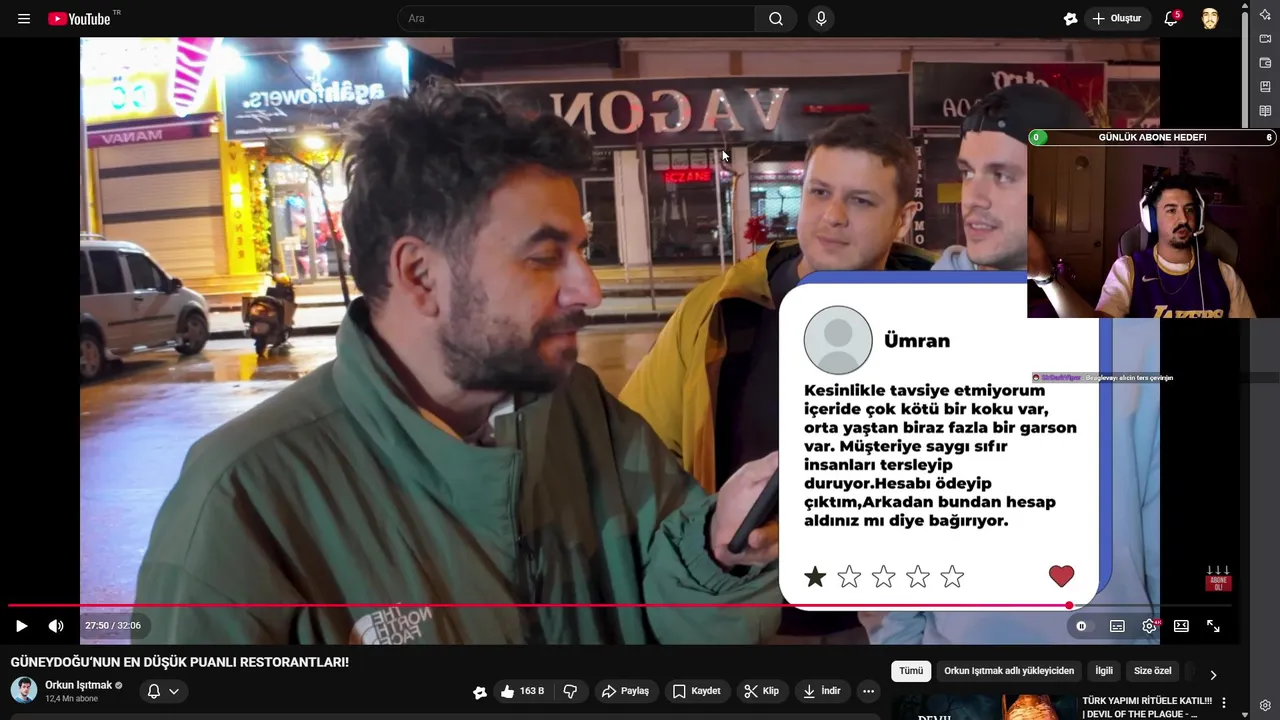Select the İlgili filter chip

[x=1103, y=671]
